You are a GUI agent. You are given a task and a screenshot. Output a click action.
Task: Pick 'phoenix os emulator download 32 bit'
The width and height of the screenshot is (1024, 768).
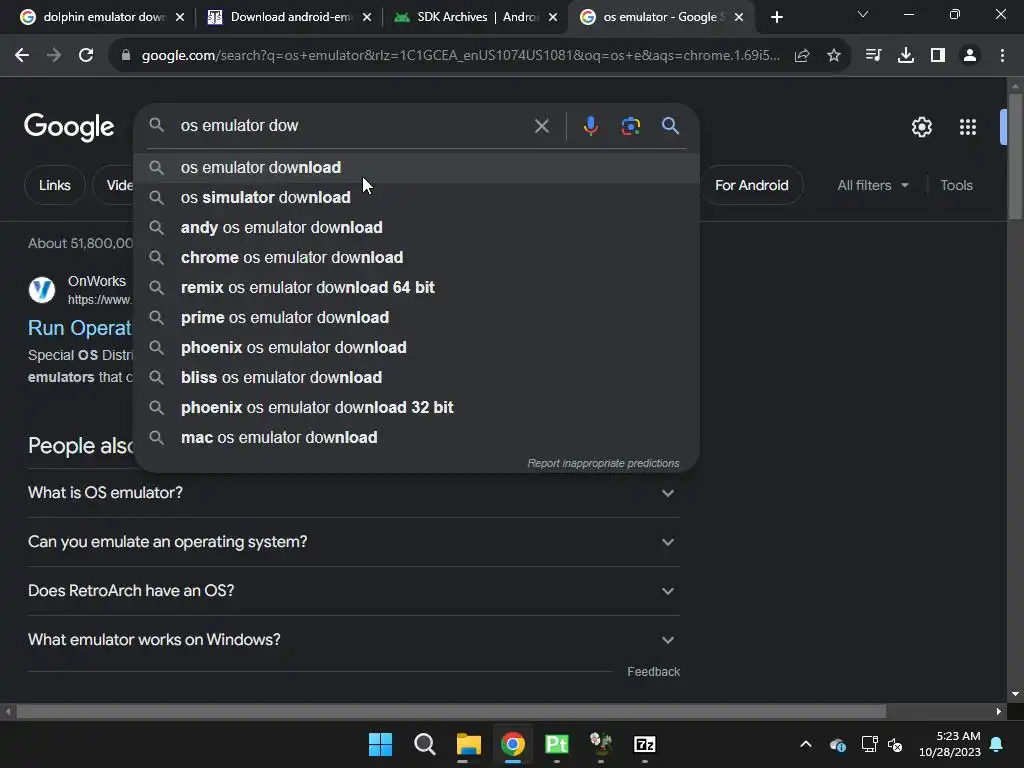417,408
